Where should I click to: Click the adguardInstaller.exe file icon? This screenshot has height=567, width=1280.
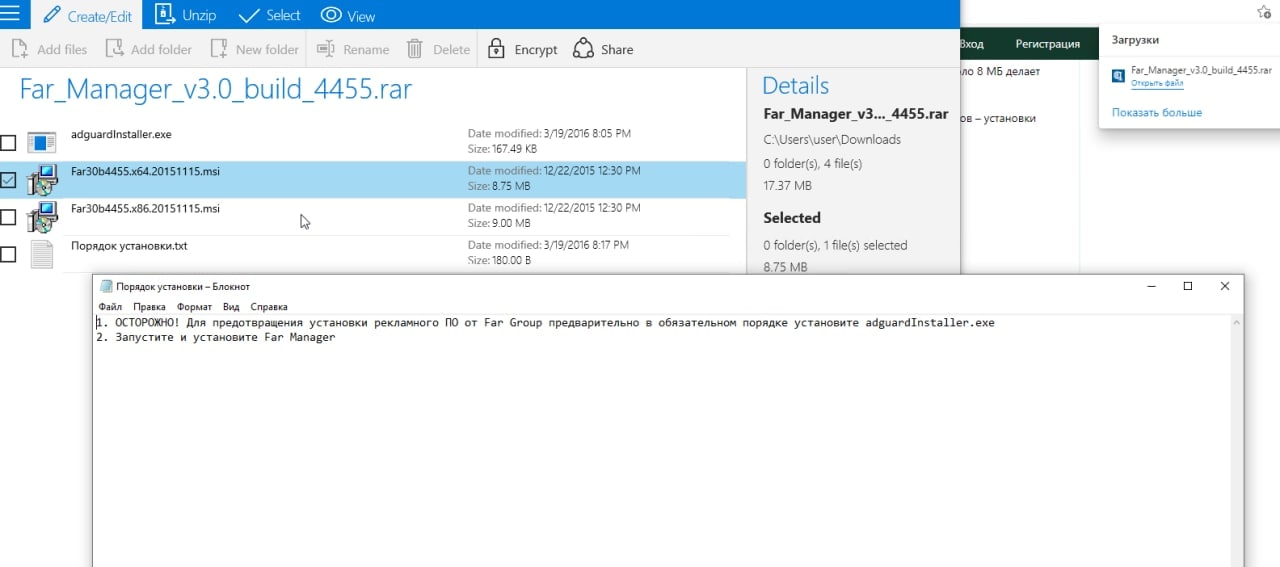[x=42, y=142]
